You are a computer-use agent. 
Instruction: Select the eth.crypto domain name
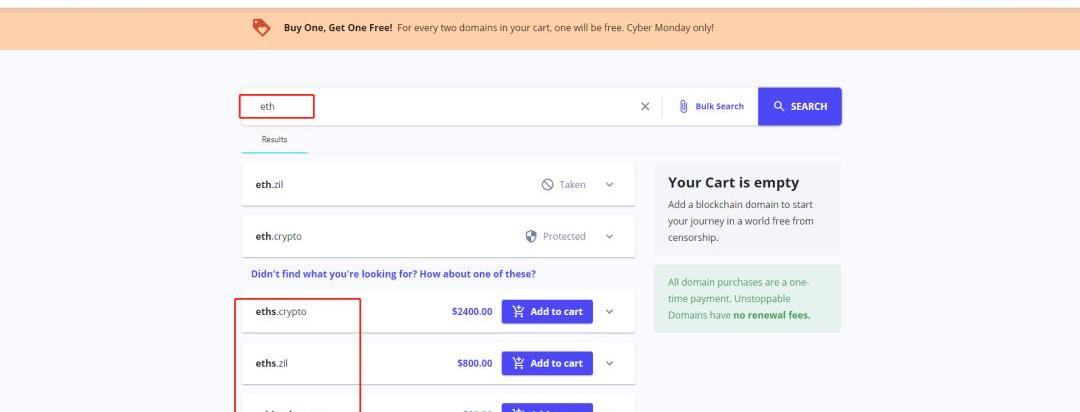click(278, 237)
